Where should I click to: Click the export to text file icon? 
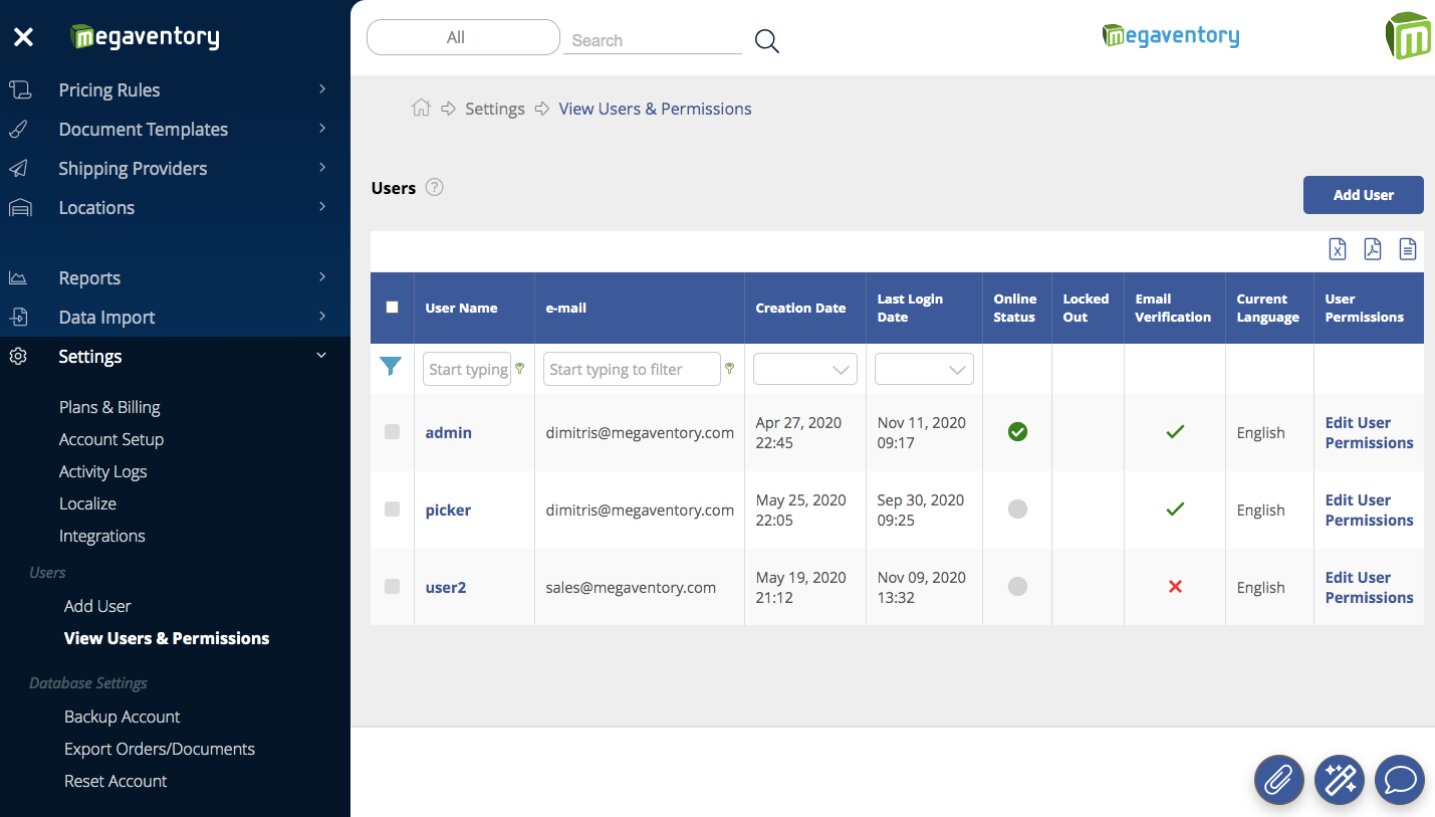(x=1407, y=249)
